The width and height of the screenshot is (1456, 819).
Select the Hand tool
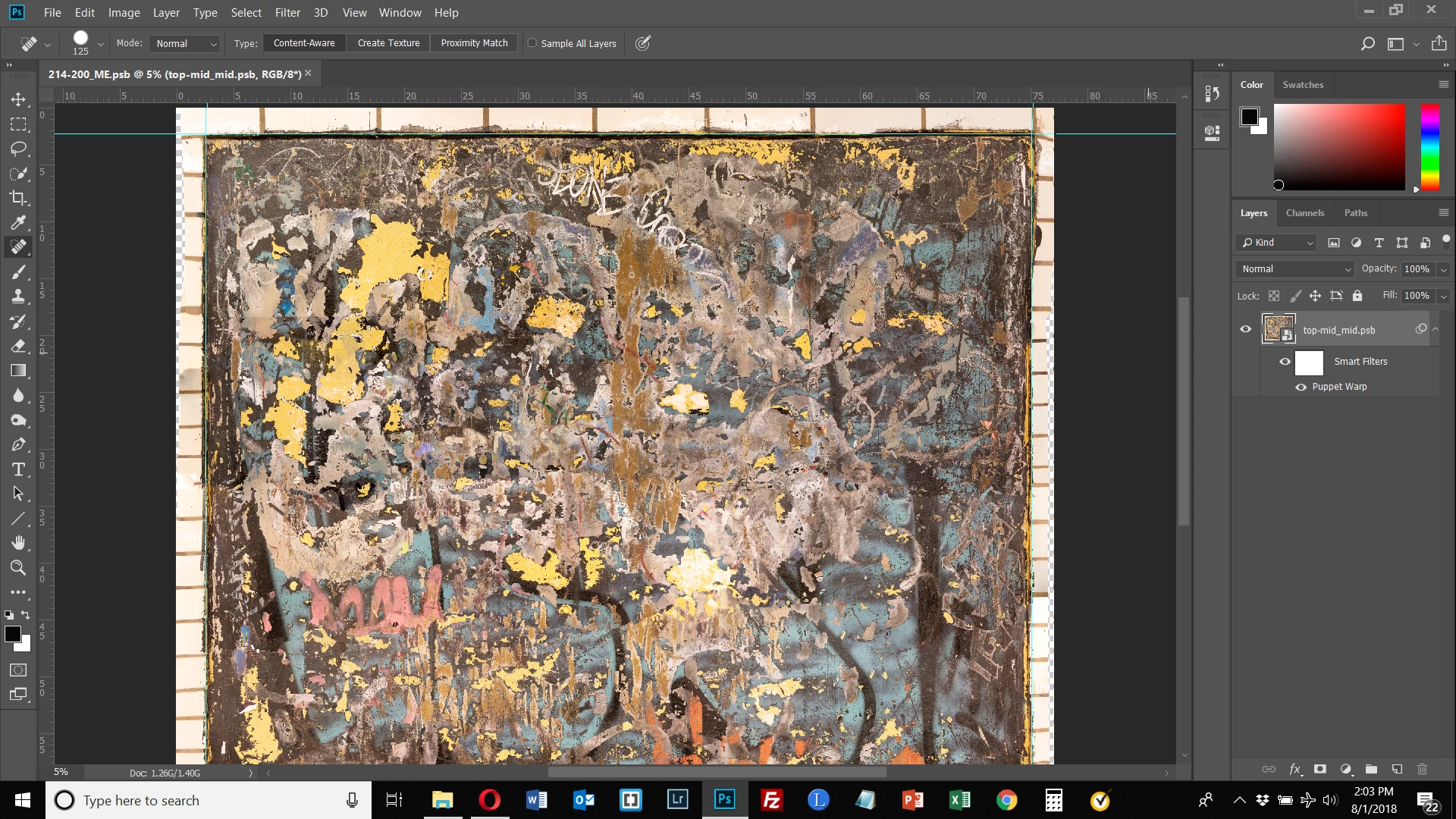(x=18, y=543)
